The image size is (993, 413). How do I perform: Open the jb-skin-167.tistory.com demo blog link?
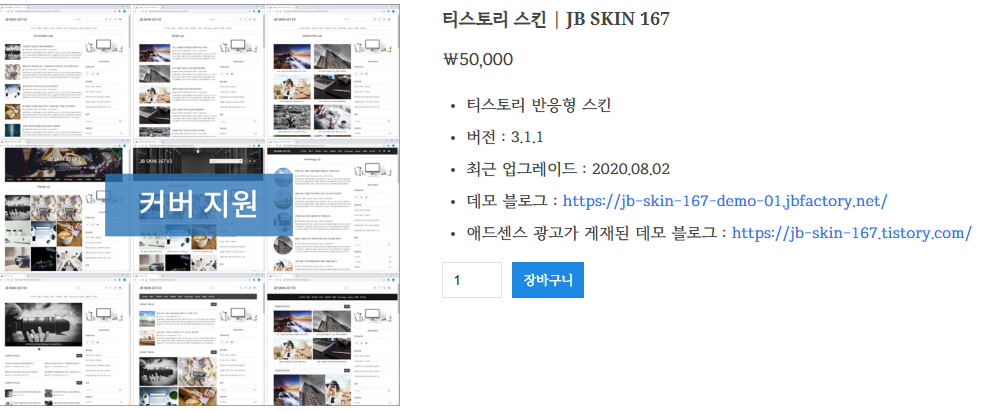pos(851,232)
